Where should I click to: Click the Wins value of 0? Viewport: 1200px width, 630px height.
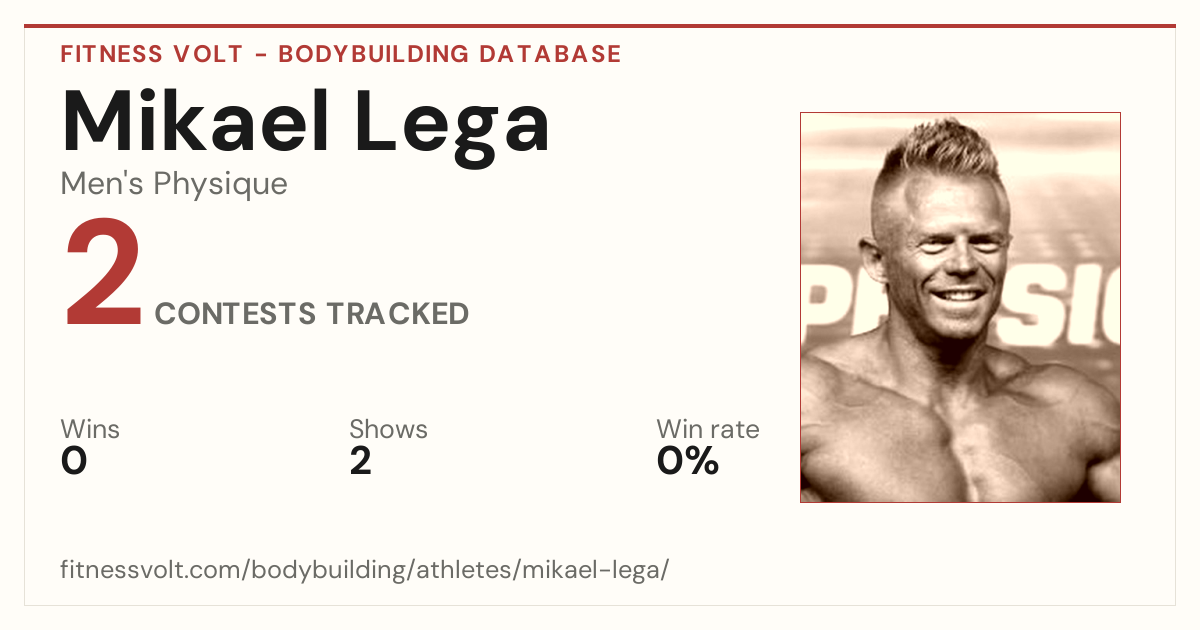(74, 462)
